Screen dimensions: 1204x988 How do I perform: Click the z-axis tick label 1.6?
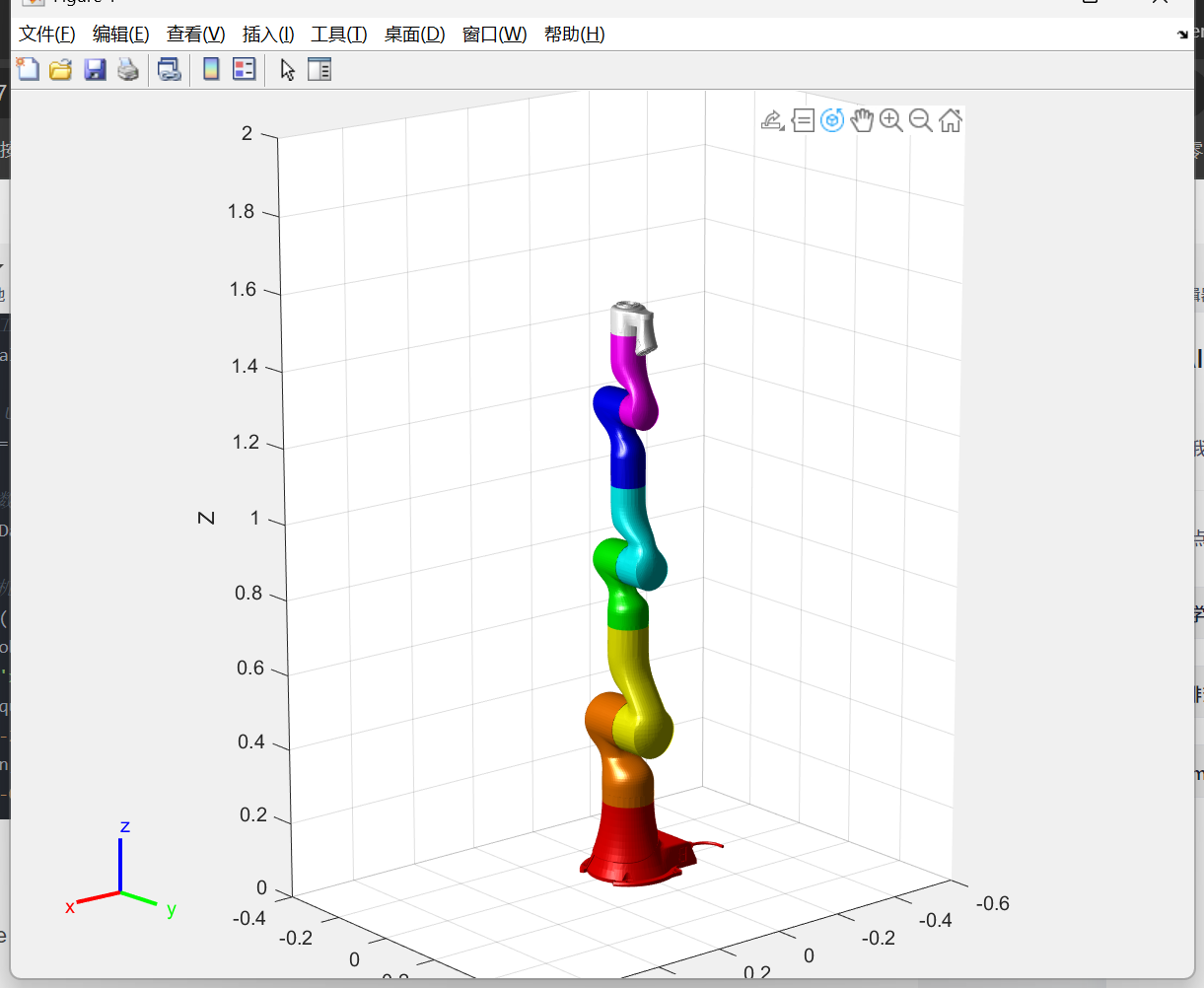point(243,289)
